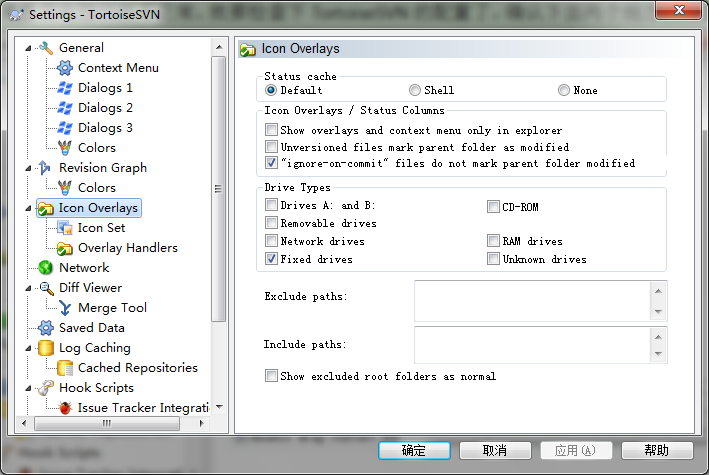Click the Dialogs 3 windows icon
Image resolution: width=709 pixels, height=475 pixels.
pos(65,128)
